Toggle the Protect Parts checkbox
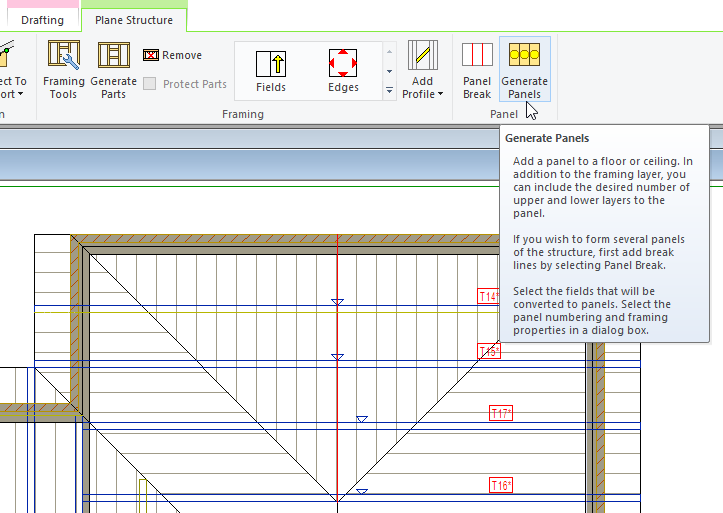 150,84
